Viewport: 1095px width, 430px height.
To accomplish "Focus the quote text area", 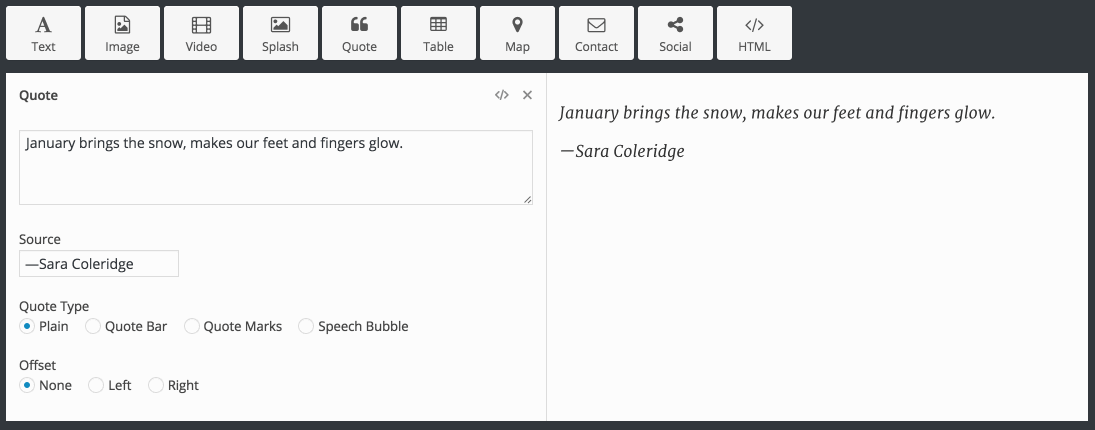I will (x=276, y=168).
